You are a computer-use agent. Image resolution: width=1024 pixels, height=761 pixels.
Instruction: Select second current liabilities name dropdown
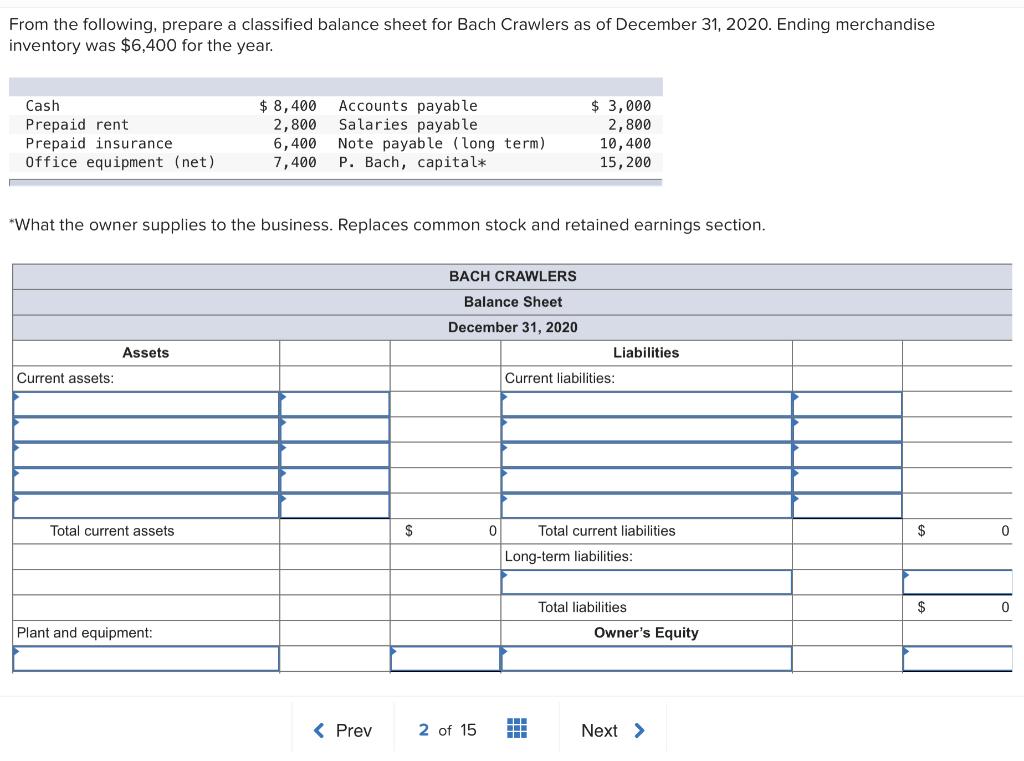pos(647,429)
